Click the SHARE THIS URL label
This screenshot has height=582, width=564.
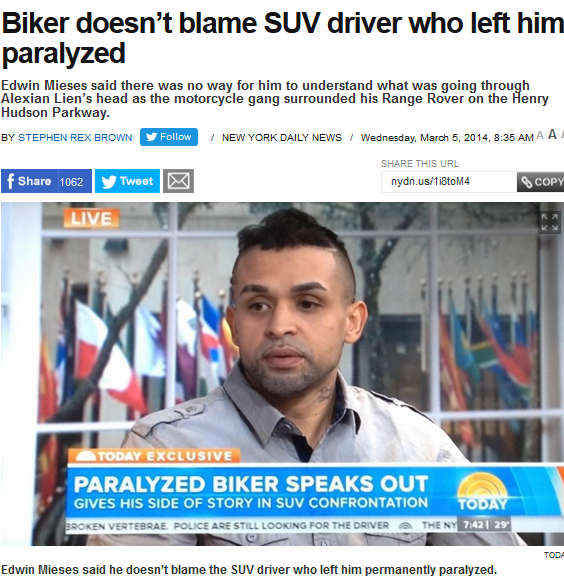tap(420, 164)
